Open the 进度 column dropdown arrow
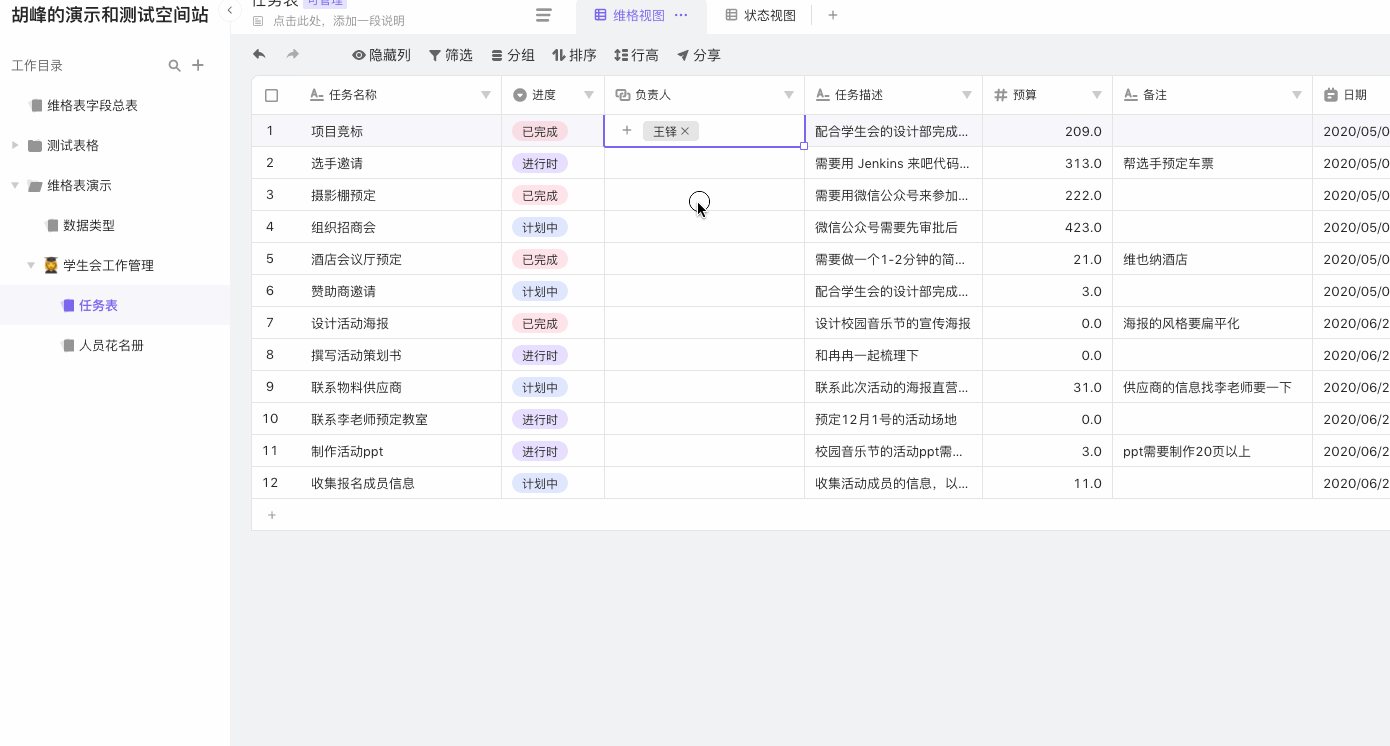Viewport: 1390px width, 746px height. (x=588, y=95)
